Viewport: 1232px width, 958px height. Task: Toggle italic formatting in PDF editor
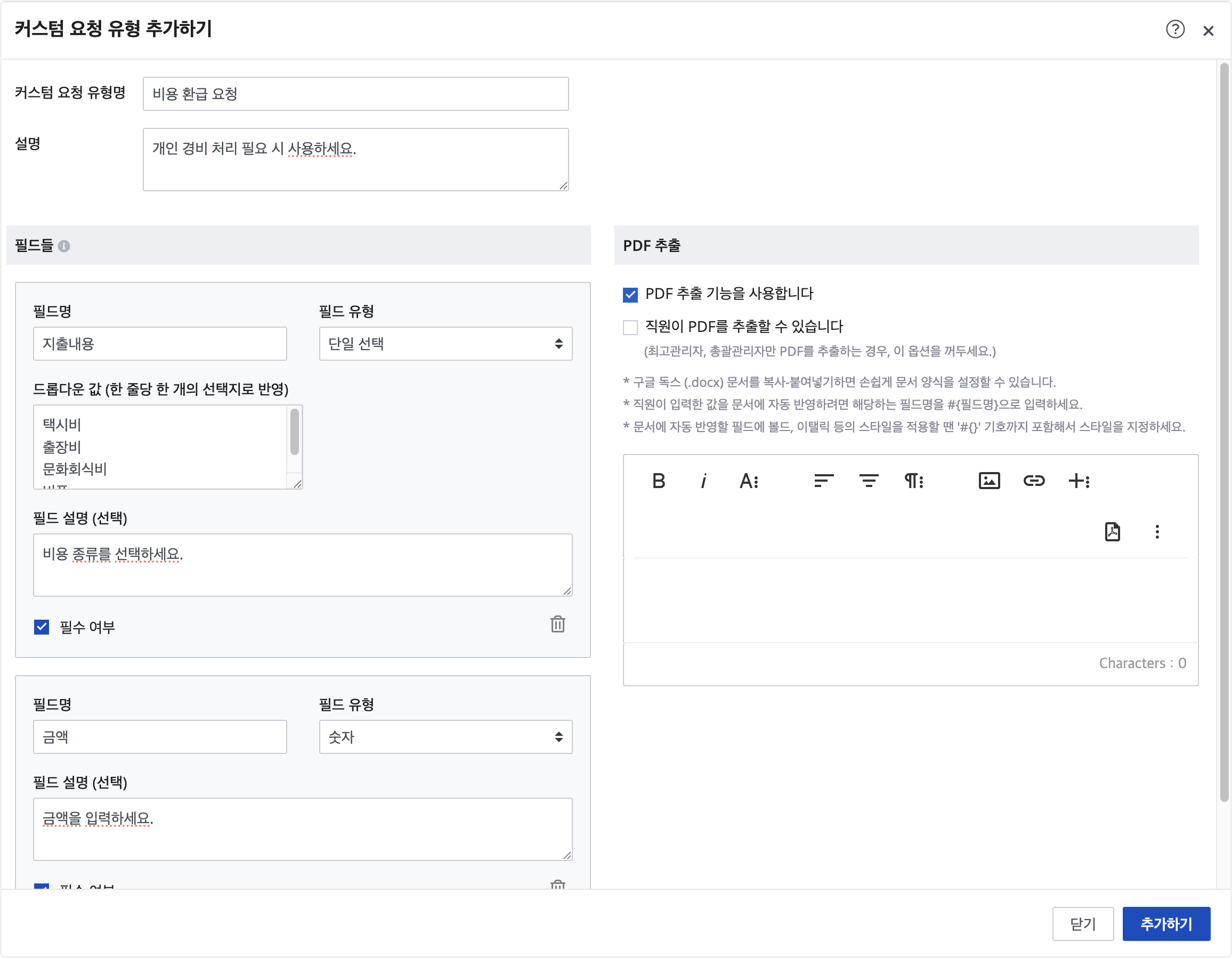(x=703, y=481)
